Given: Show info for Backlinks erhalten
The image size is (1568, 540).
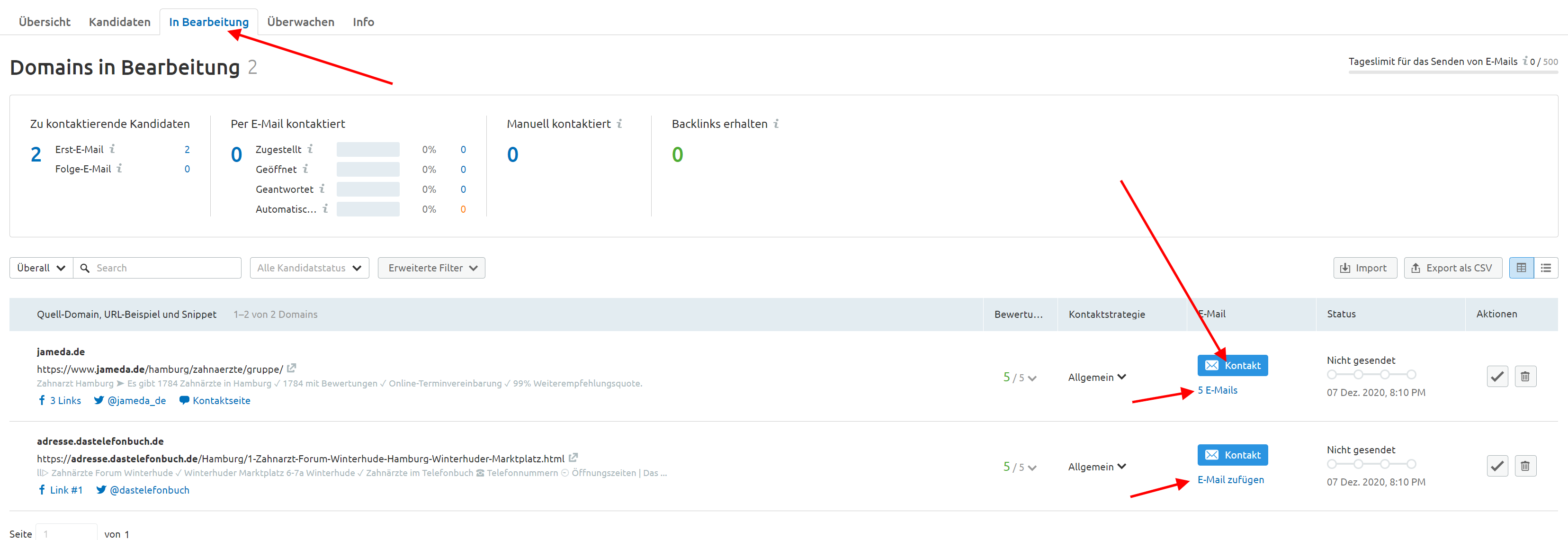Looking at the screenshot, I should click(776, 123).
